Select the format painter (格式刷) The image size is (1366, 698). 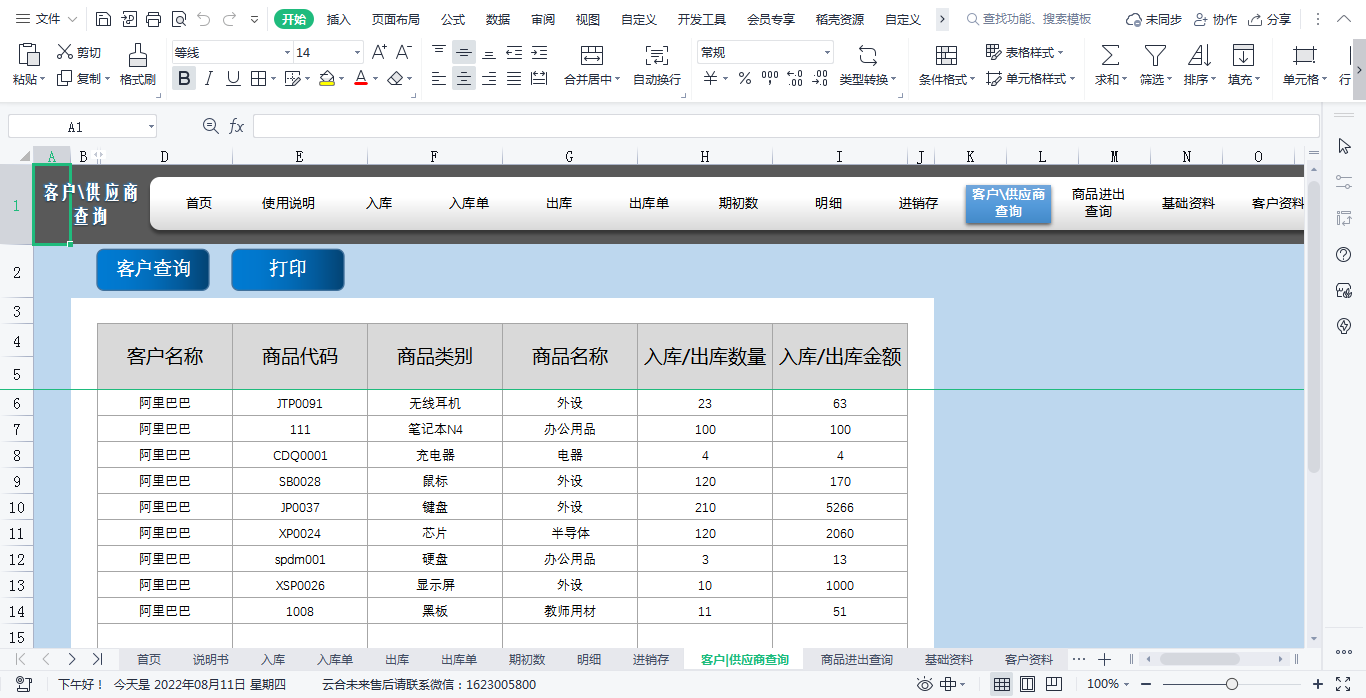pos(138,64)
